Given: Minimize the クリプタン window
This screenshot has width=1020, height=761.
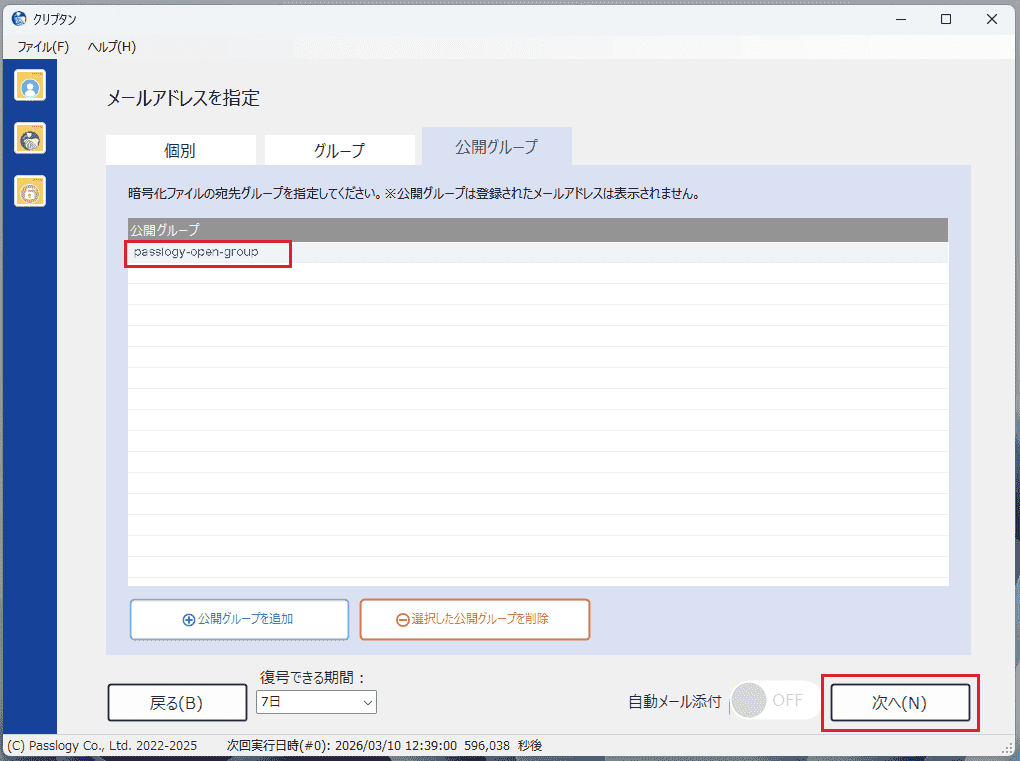Looking at the screenshot, I should click(x=899, y=19).
